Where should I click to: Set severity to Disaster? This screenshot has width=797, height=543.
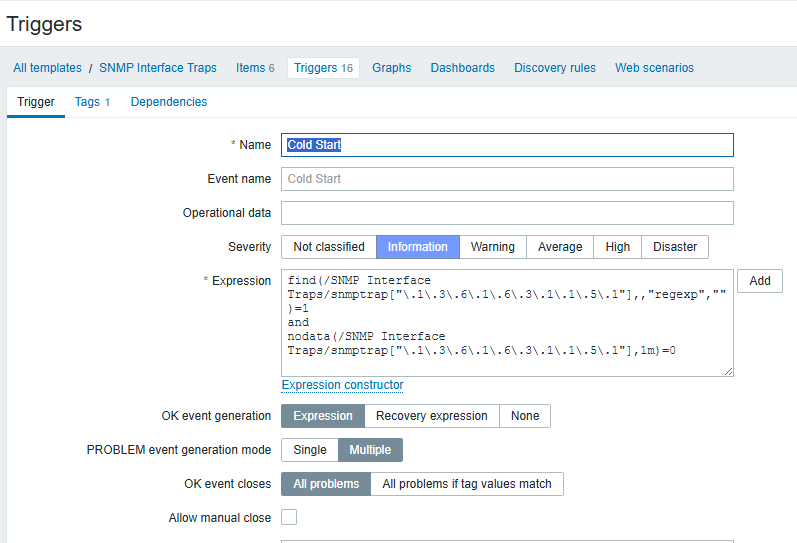(675, 247)
